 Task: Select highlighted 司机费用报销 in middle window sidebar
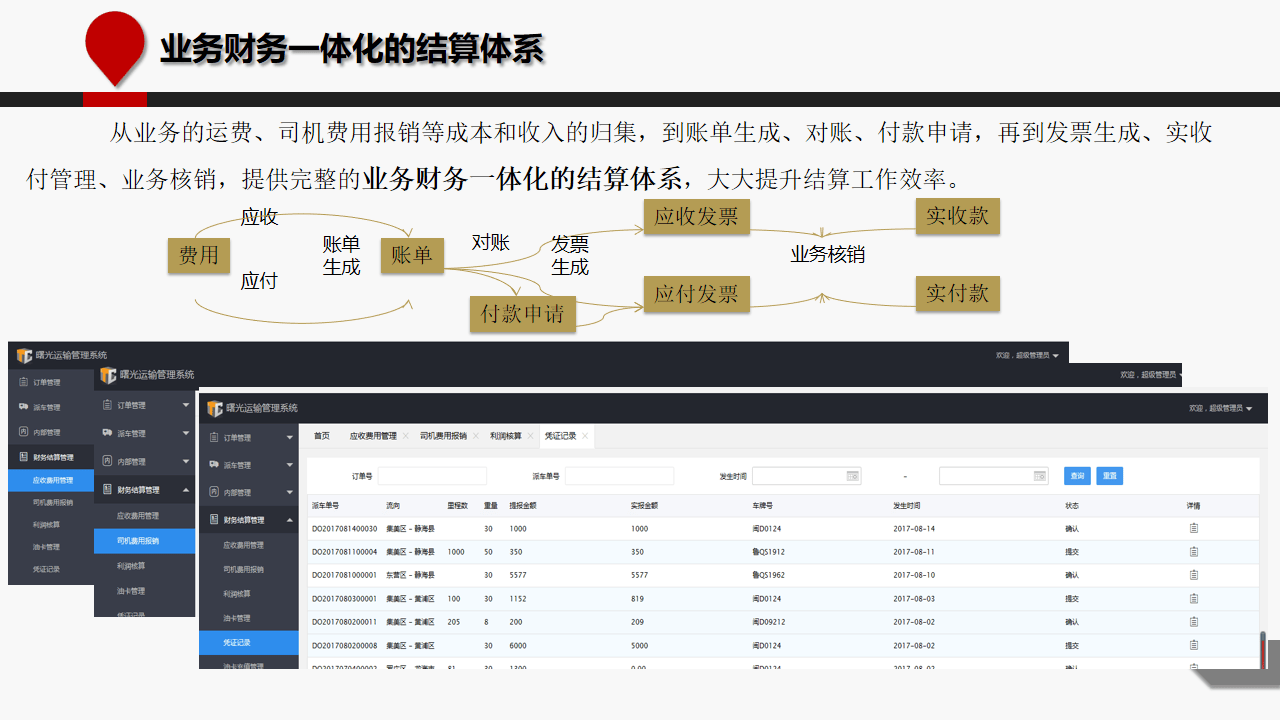tap(144, 541)
